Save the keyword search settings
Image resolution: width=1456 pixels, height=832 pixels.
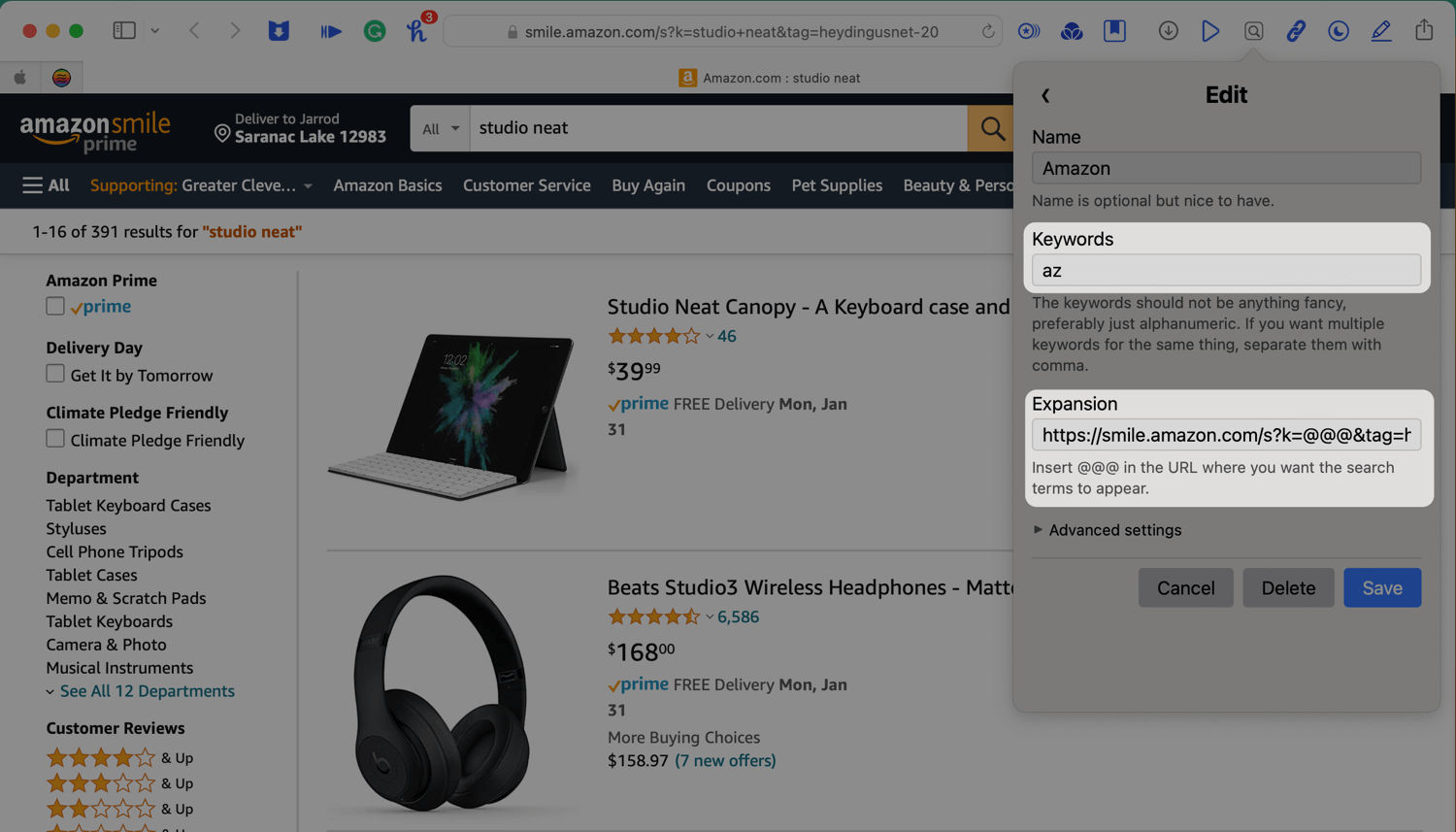tap(1382, 588)
